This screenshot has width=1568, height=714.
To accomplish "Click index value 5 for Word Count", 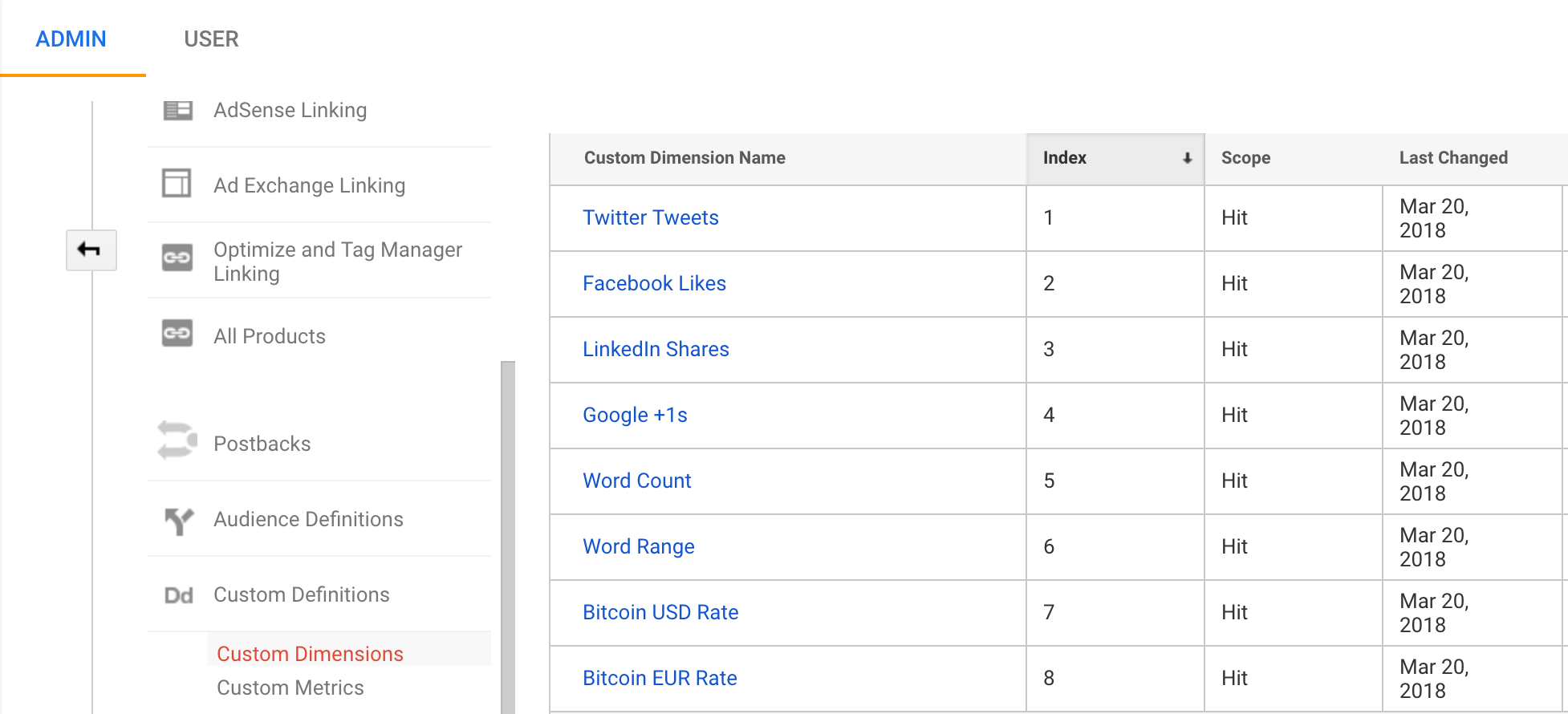I will [1049, 481].
